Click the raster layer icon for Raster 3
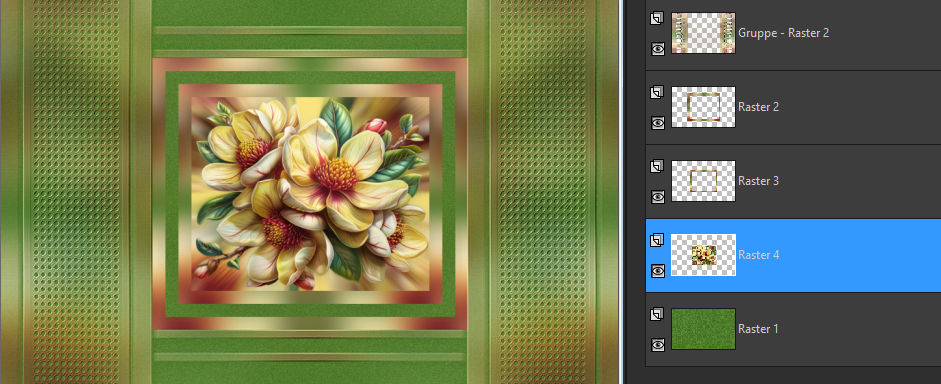The width and height of the screenshot is (941, 384). click(657, 166)
